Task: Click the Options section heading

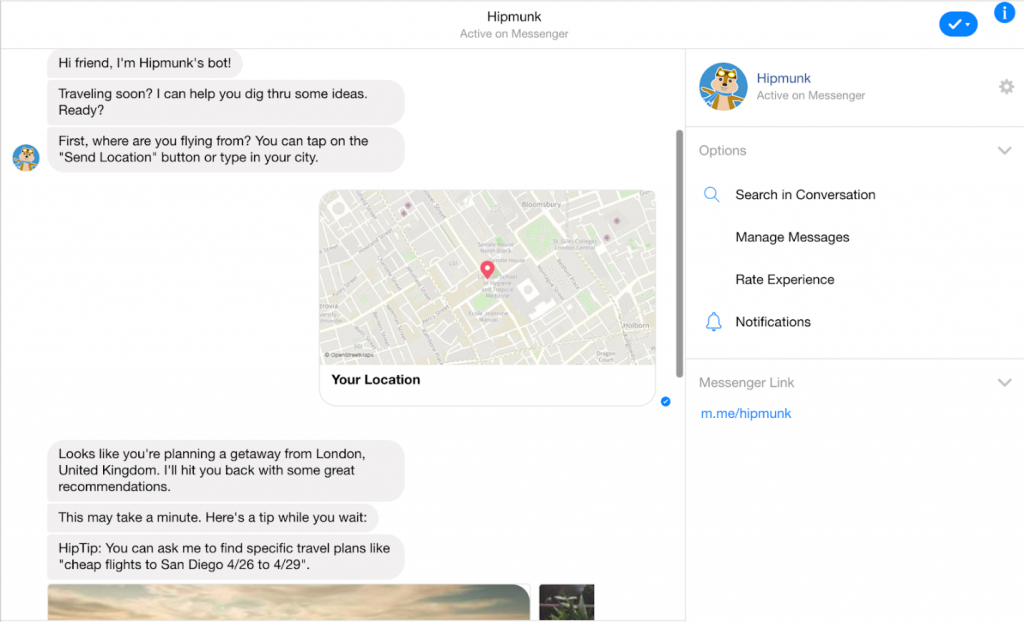Action: point(722,150)
